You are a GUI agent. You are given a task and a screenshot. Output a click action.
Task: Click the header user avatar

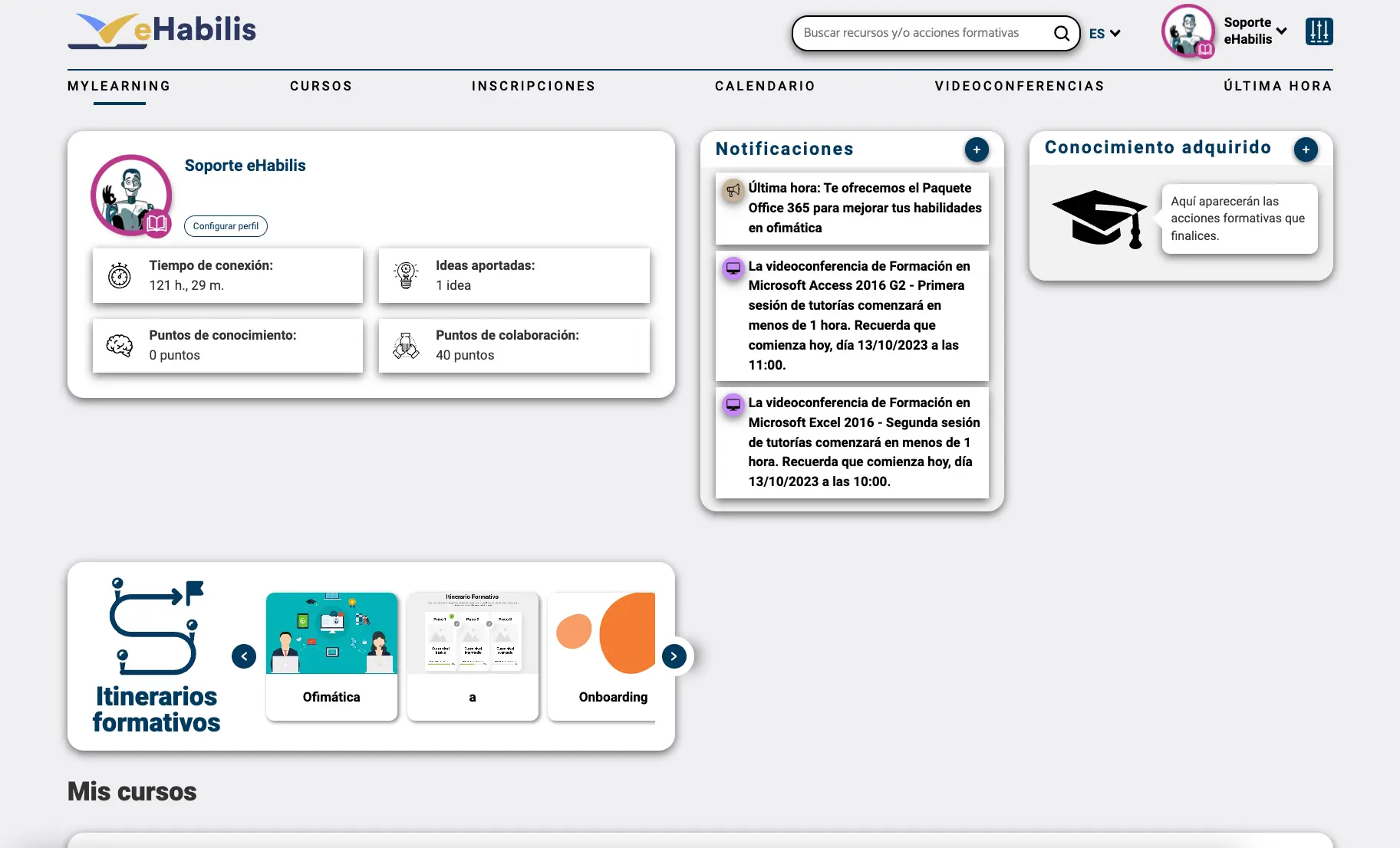tap(1188, 31)
